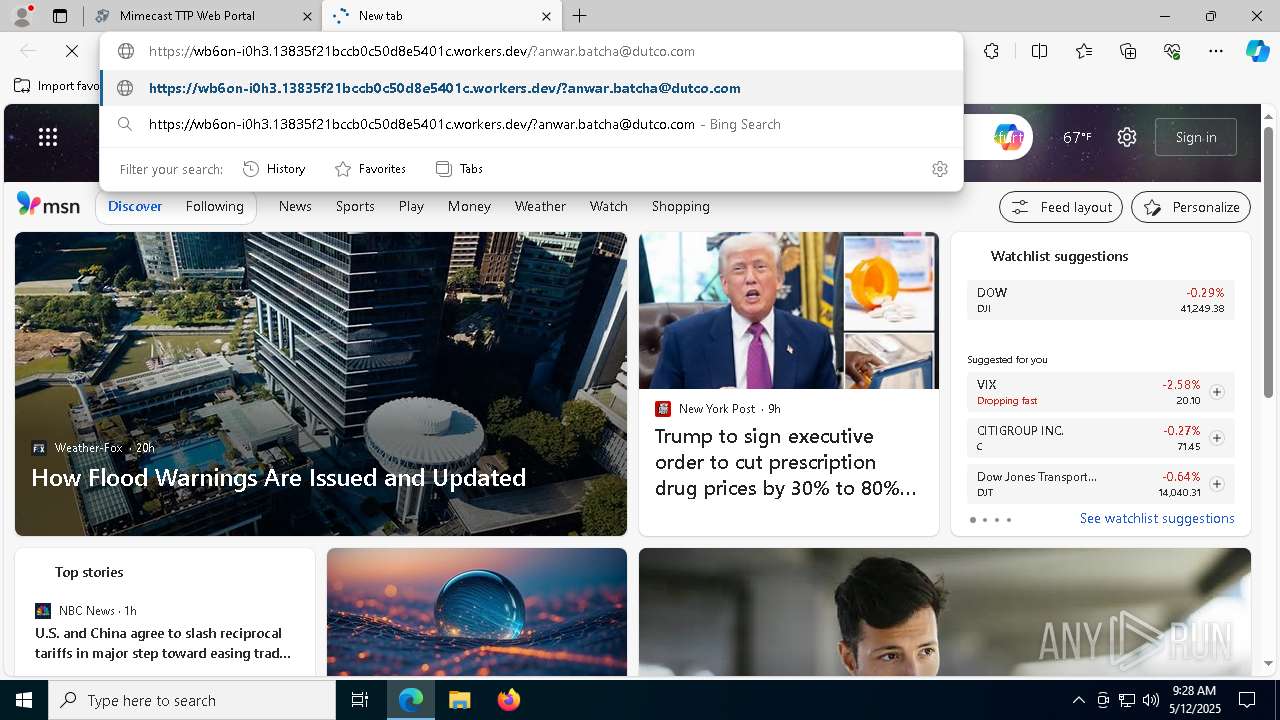Open Trump prescription drug prices article
The width and height of the screenshot is (1280, 720).
pyautogui.click(x=785, y=462)
